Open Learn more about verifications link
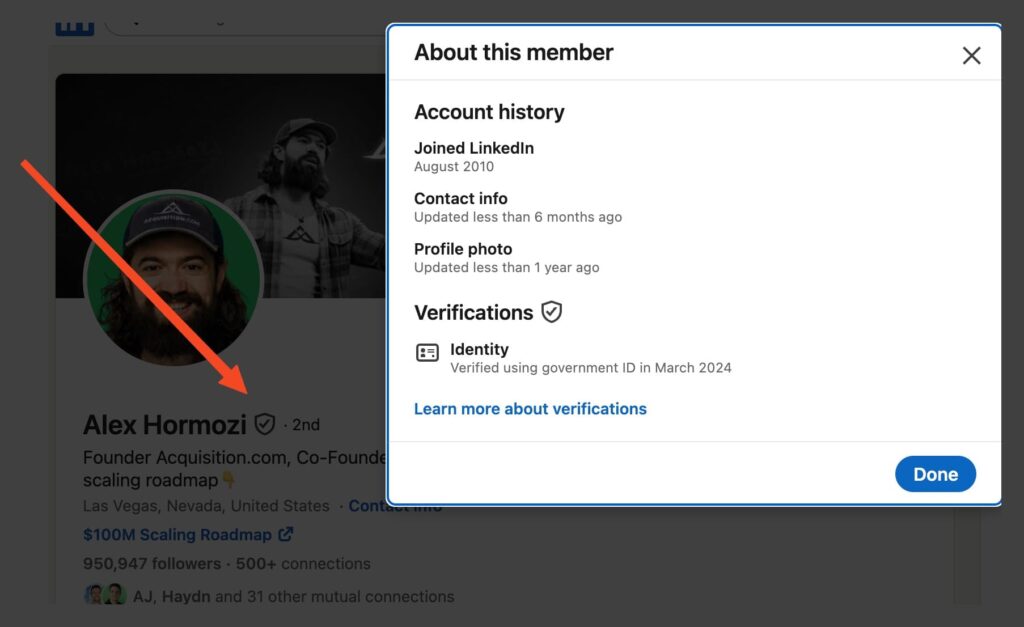The image size is (1024, 627). [x=530, y=409]
